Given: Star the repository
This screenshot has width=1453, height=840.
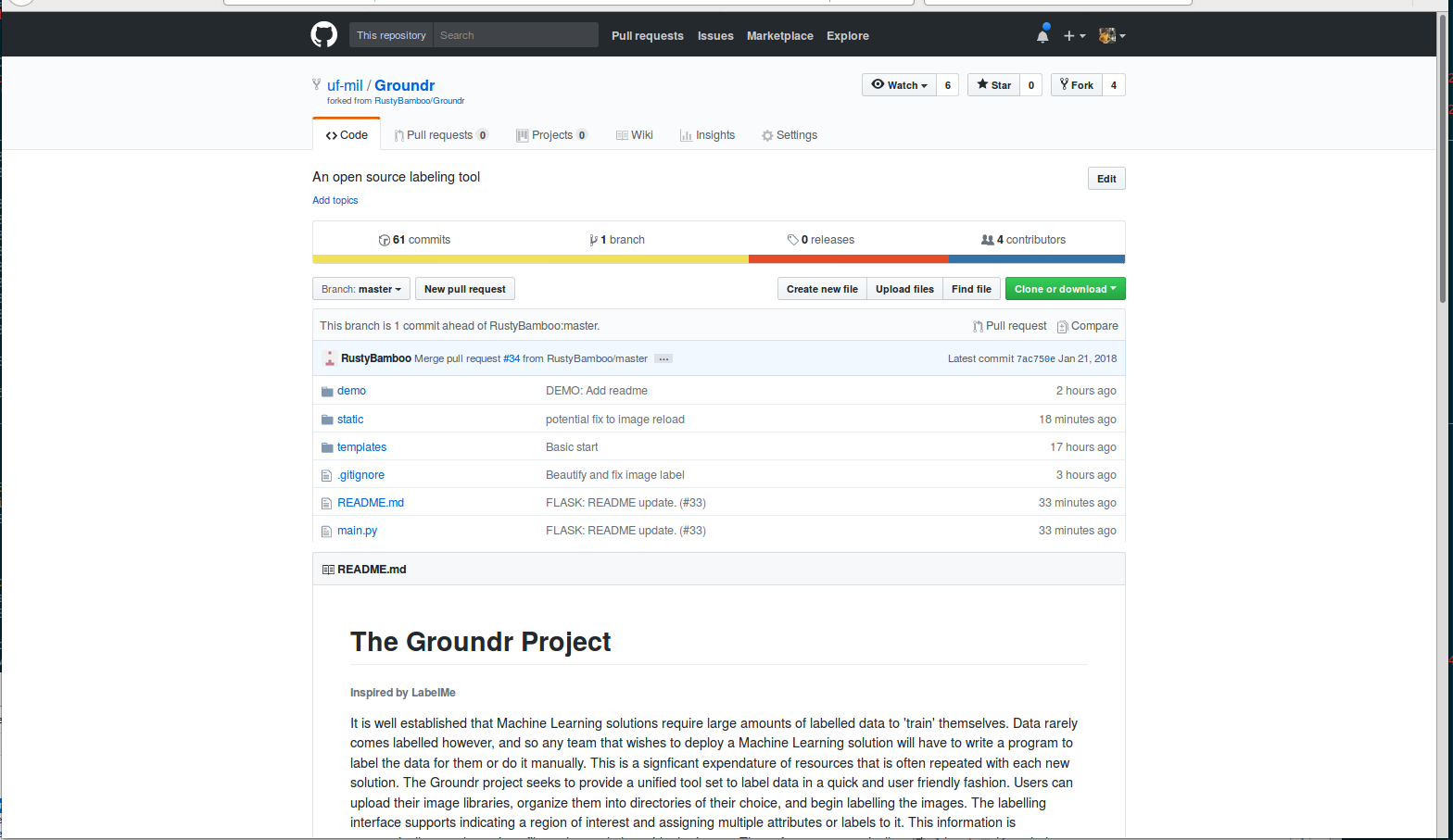Looking at the screenshot, I should tap(993, 85).
